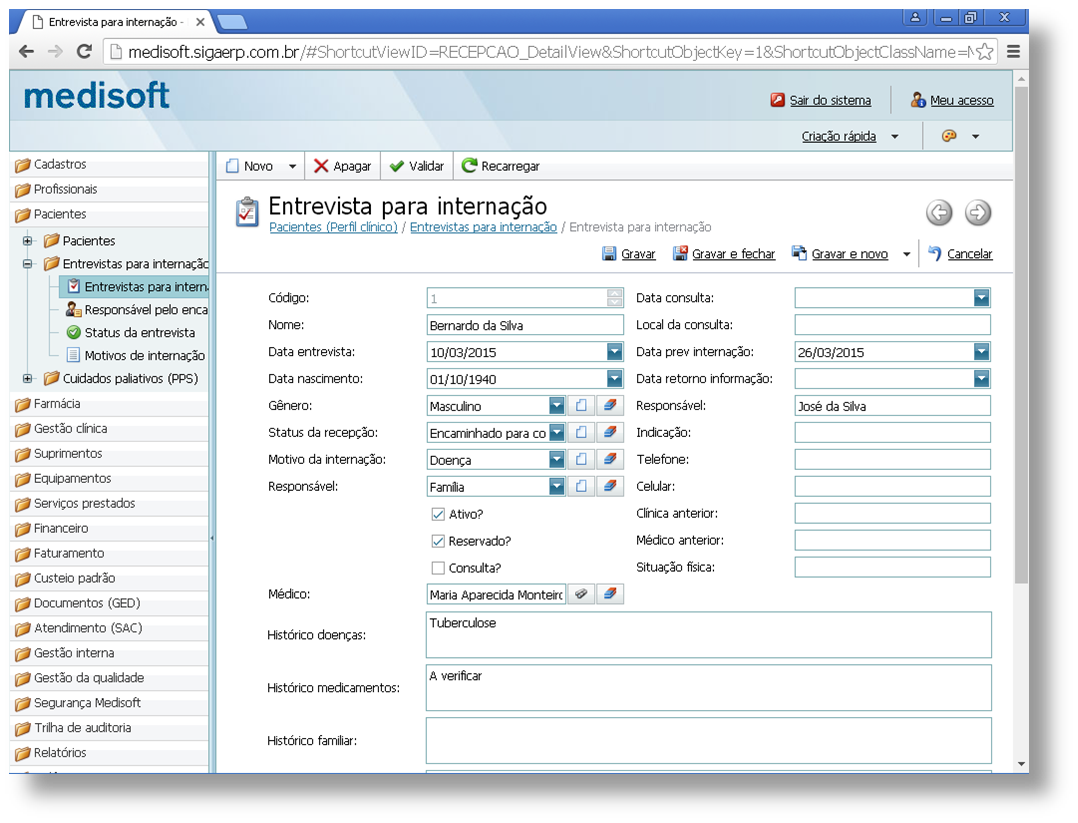Open dropdown arrow next to Gravar e novo
The width and height of the screenshot is (1078, 823).
pos(906,254)
